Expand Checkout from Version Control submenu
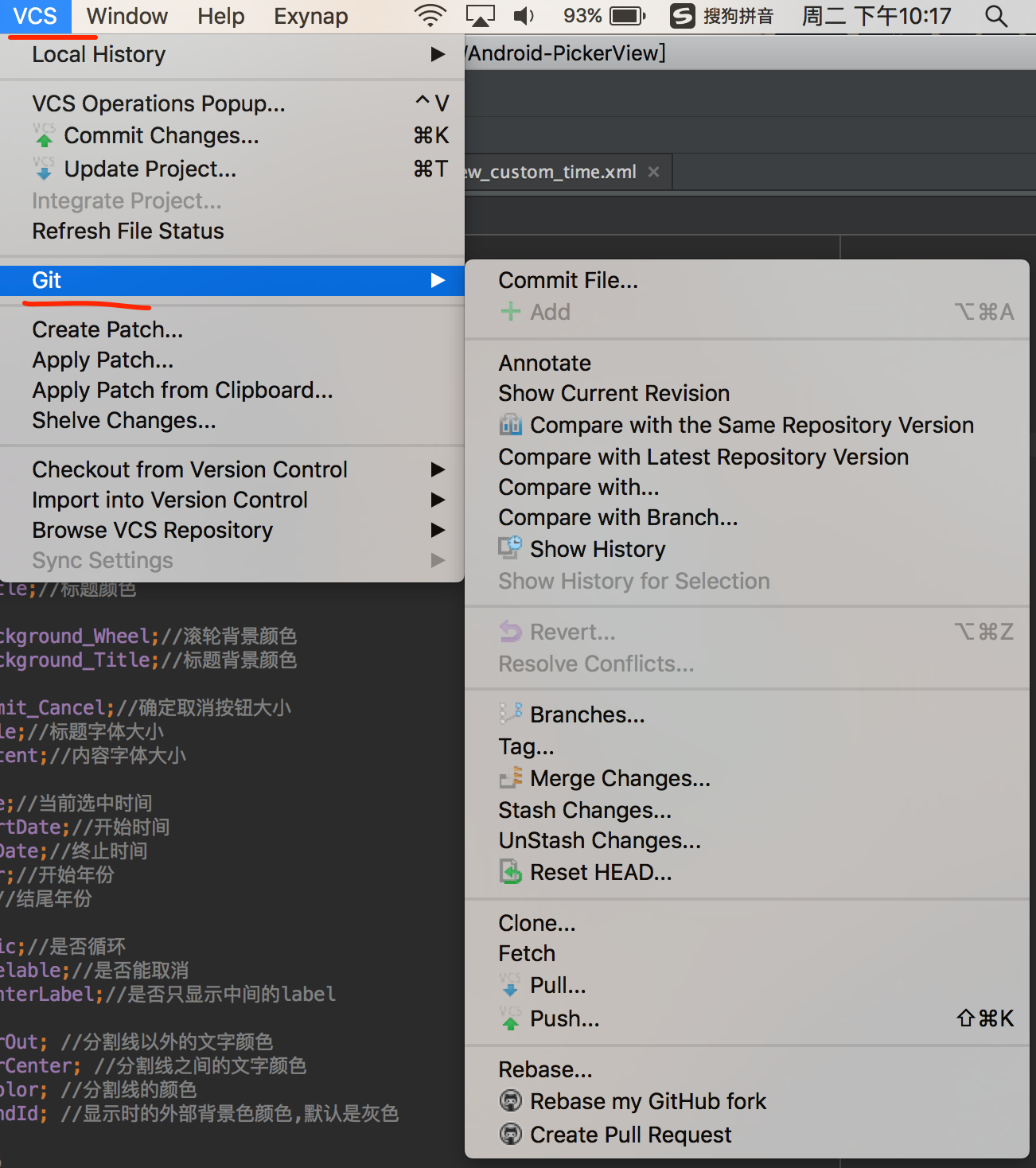Screen dimensions: 1036x1168 438,469
